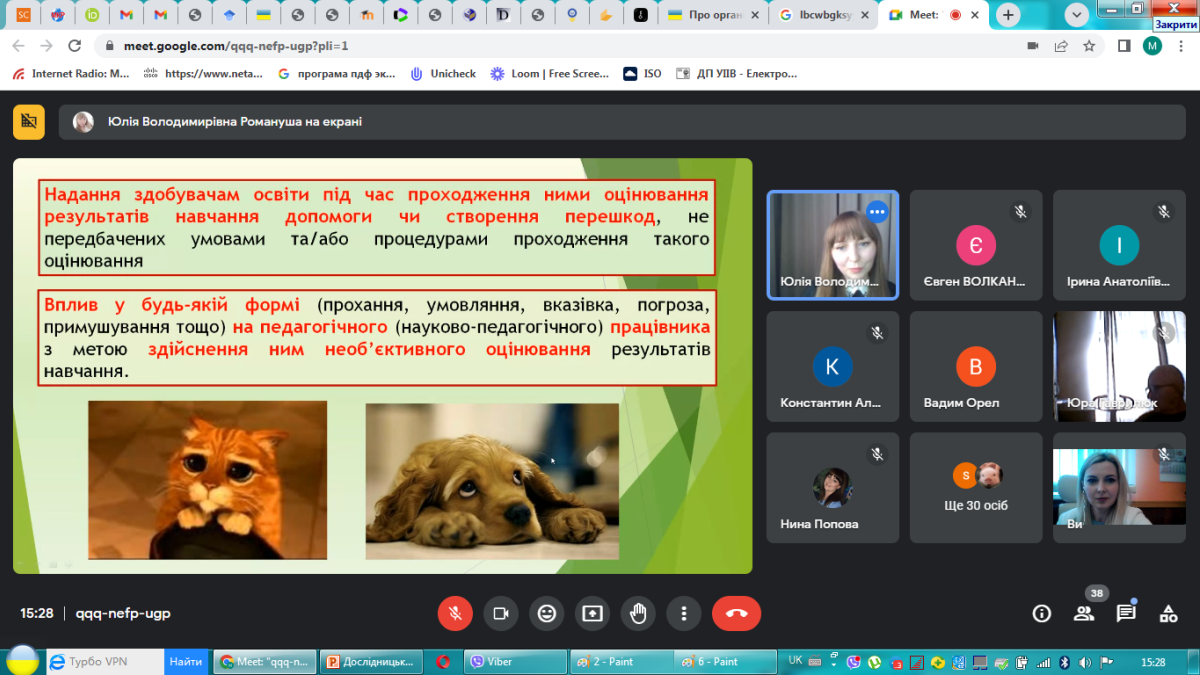Image resolution: width=1200 pixels, height=675 pixels.
Task: Click the presenter's shared slide thumbnail
Action: coord(382,366)
